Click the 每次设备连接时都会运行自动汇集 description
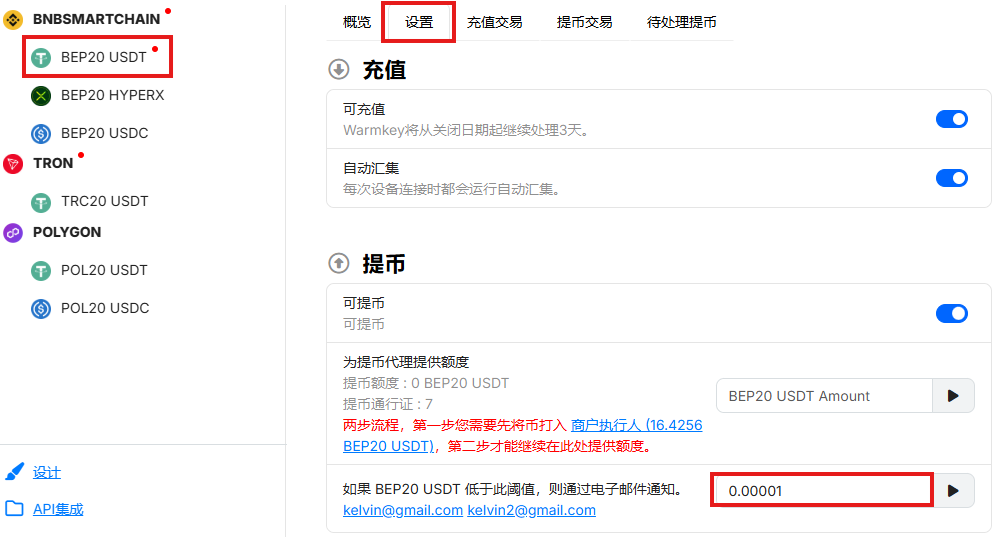Image resolution: width=997 pixels, height=537 pixels. [x=451, y=189]
